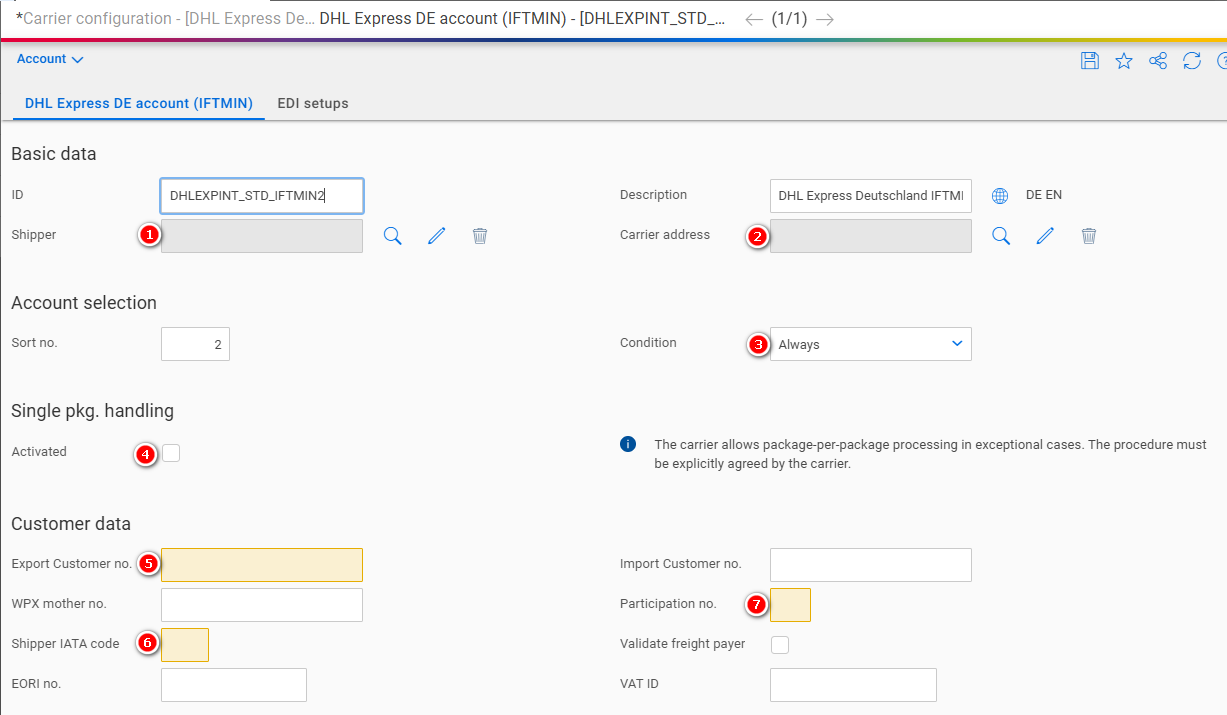This screenshot has height=715, width=1227.
Task: Add to favorites with star icon
Action: coord(1124,61)
